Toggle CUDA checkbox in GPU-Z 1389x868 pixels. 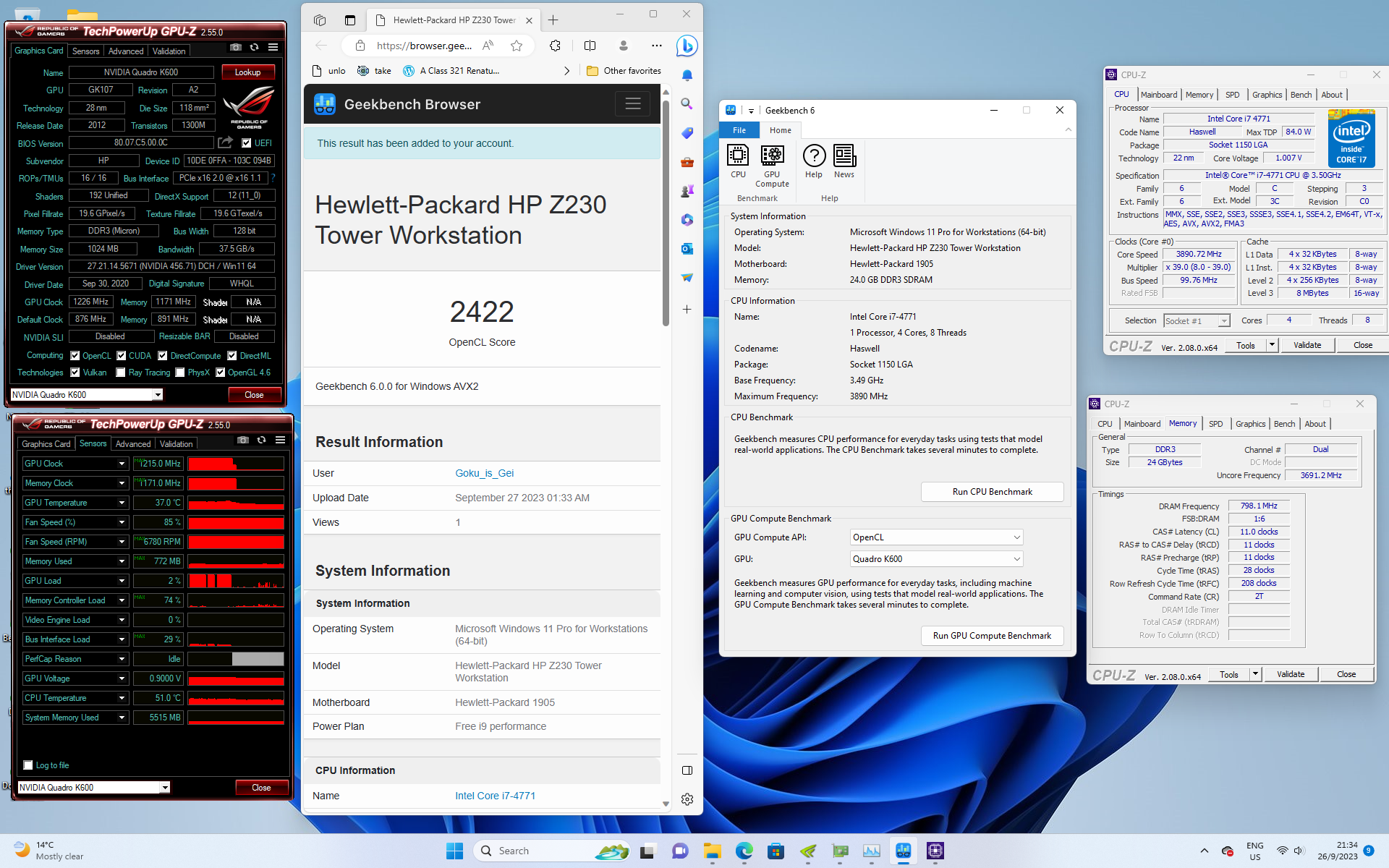pos(122,356)
